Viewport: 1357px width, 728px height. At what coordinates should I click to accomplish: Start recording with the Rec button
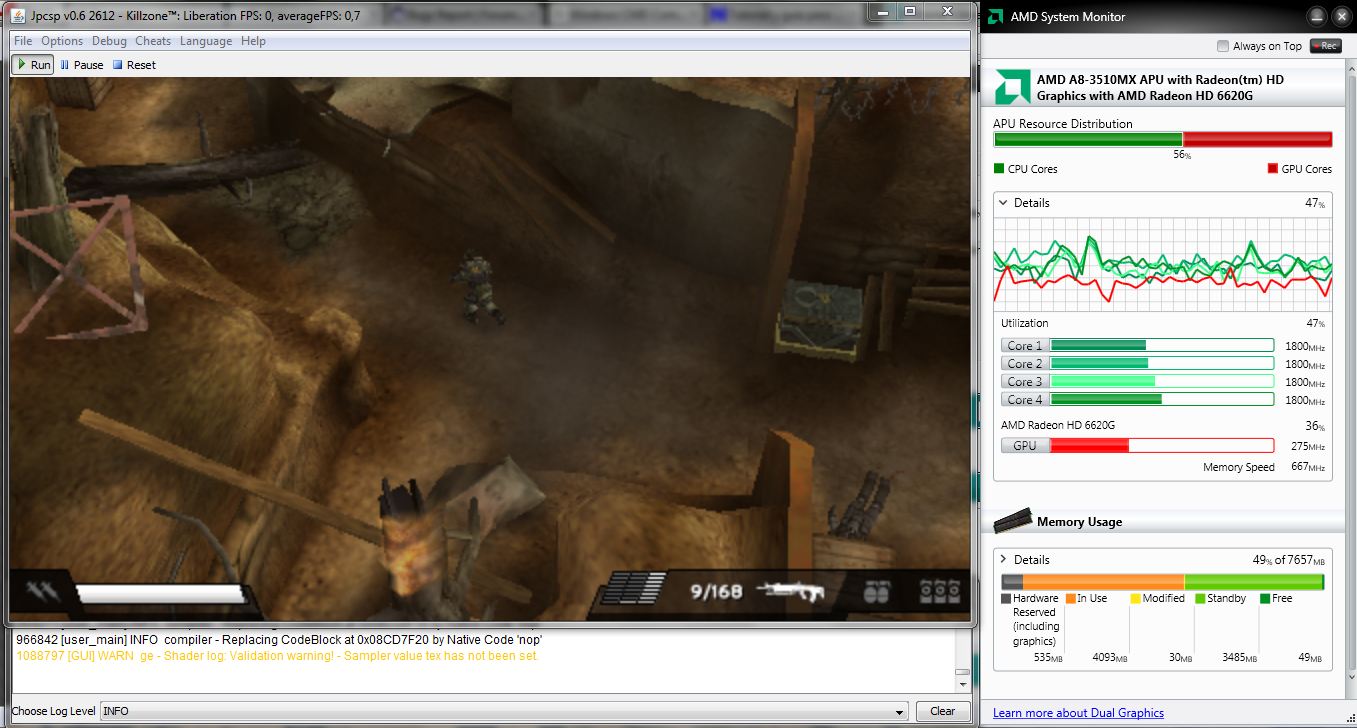click(x=1326, y=46)
